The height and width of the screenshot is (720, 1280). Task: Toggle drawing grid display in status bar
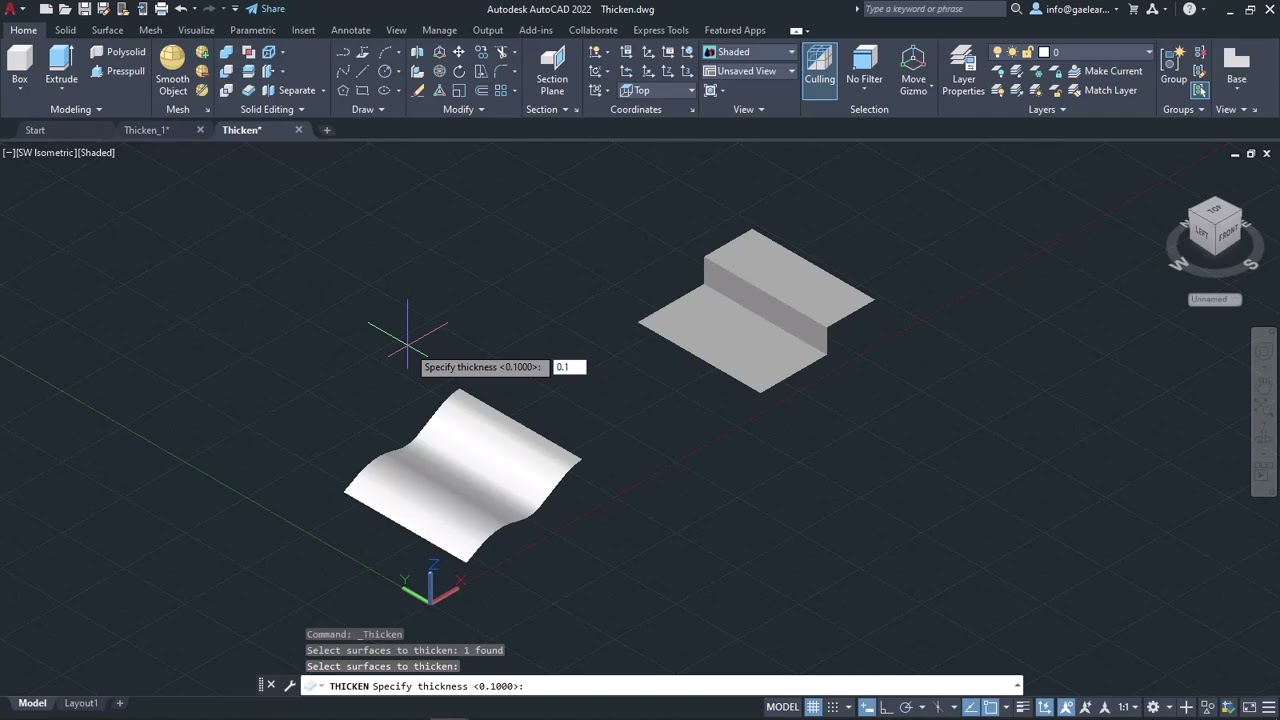(813, 707)
